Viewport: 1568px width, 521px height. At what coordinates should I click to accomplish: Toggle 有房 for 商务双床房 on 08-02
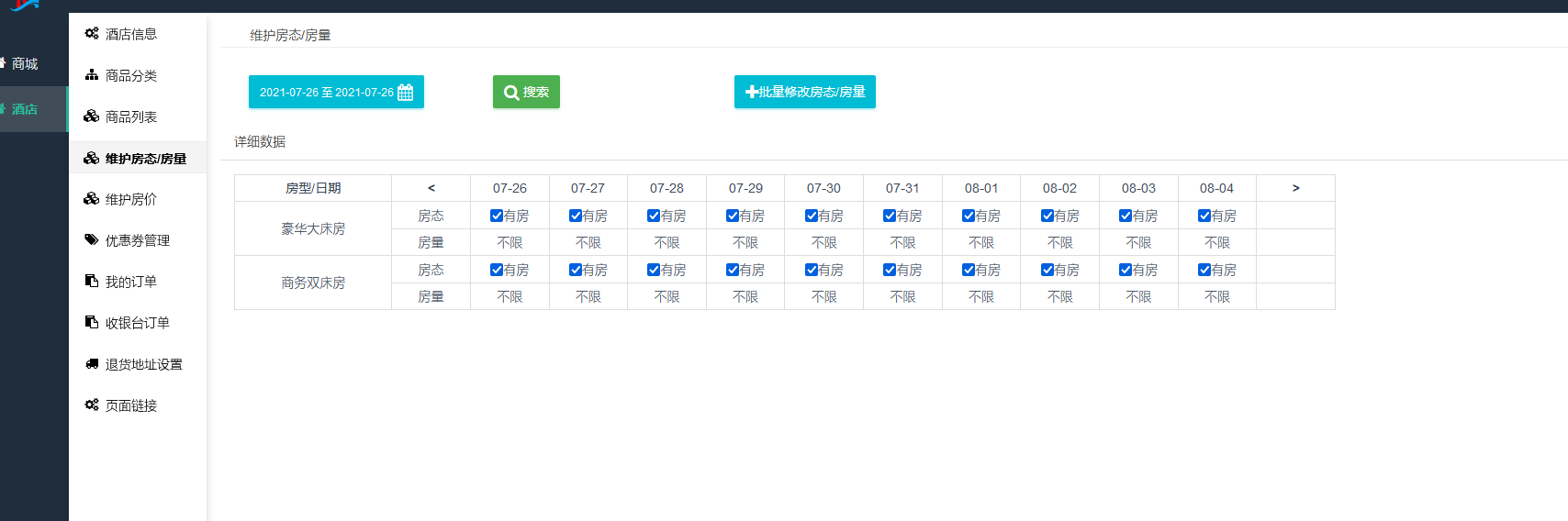coord(1047,270)
